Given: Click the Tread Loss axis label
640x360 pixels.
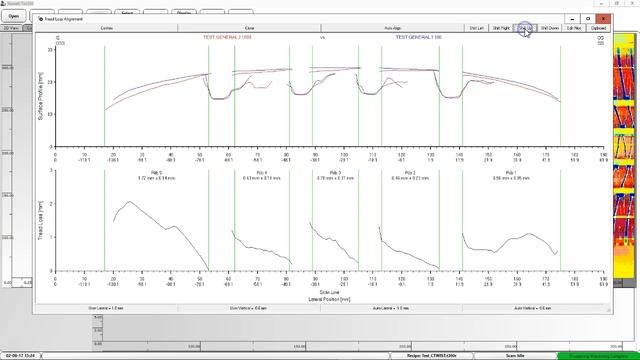Looking at the screenshot, I should (x=40, y=220).
